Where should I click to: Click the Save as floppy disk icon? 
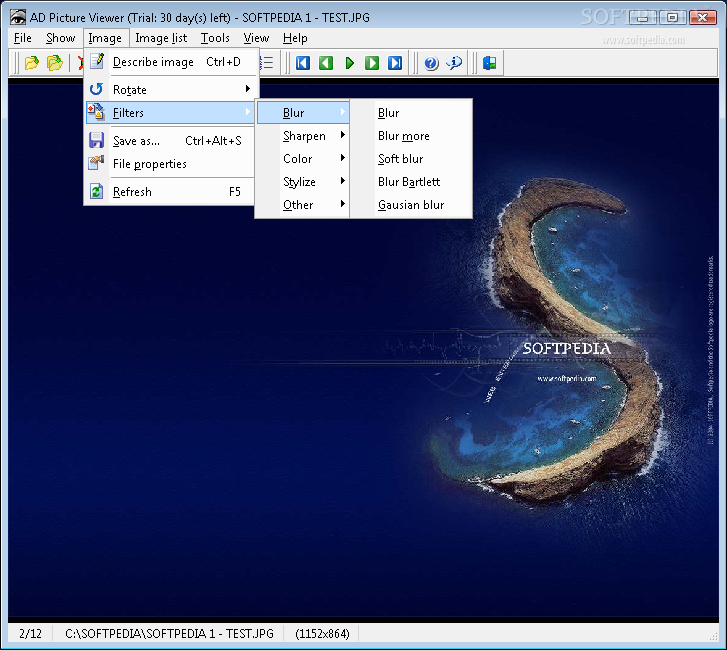point(96,140)
